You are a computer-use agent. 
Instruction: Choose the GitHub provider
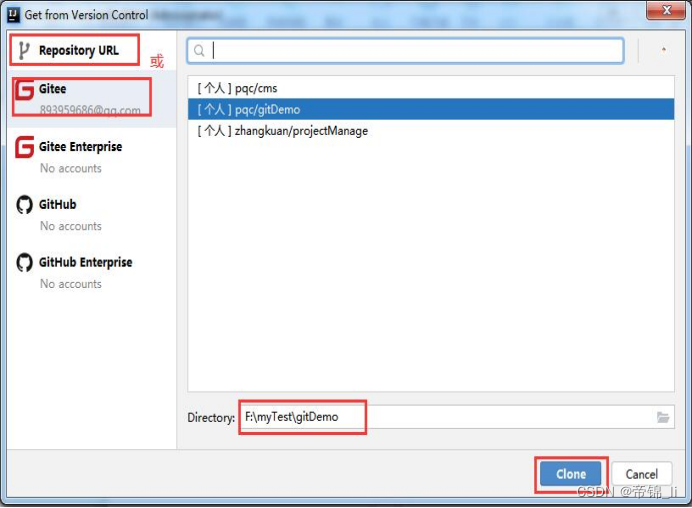(92, 214)
